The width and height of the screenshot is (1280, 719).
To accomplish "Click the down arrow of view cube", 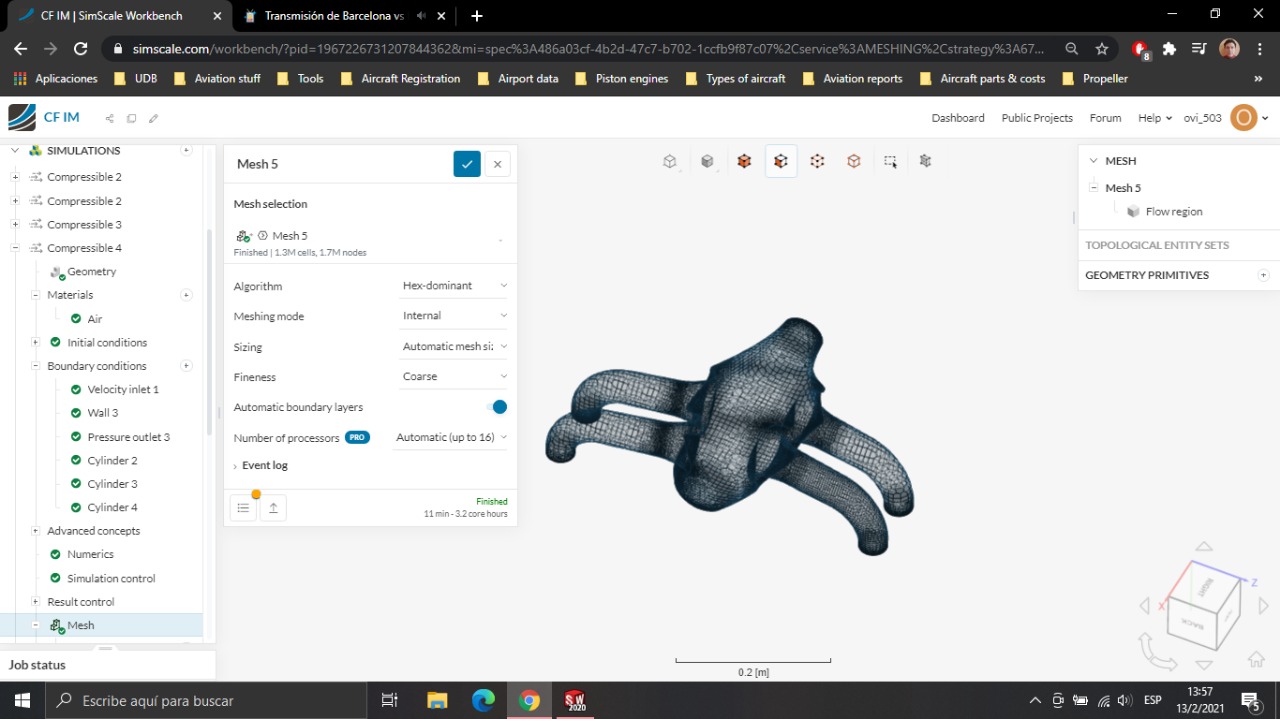I will (x=1204, y=665).
